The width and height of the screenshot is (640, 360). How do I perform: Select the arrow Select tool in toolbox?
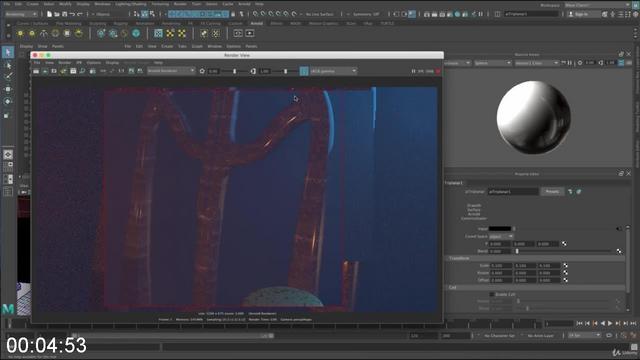pyautogui.click(x=8, y=52)
